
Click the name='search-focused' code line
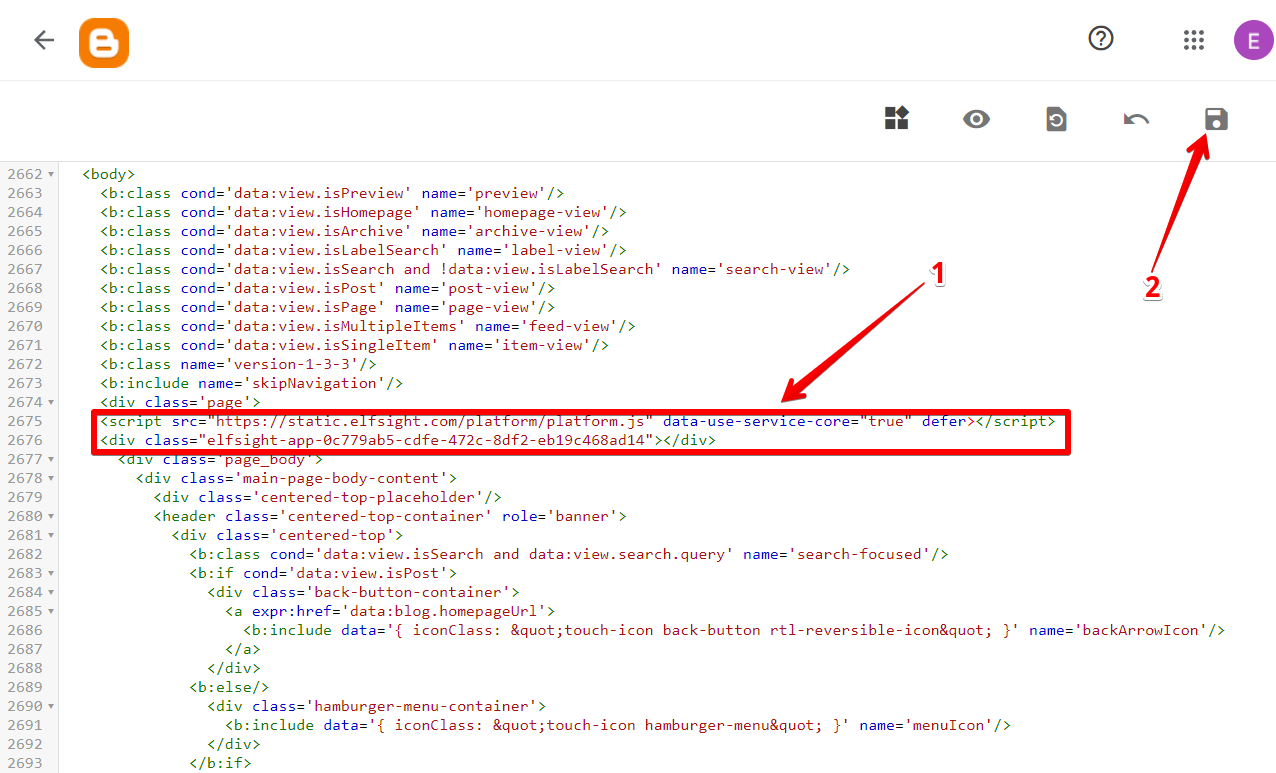point(569,554)
